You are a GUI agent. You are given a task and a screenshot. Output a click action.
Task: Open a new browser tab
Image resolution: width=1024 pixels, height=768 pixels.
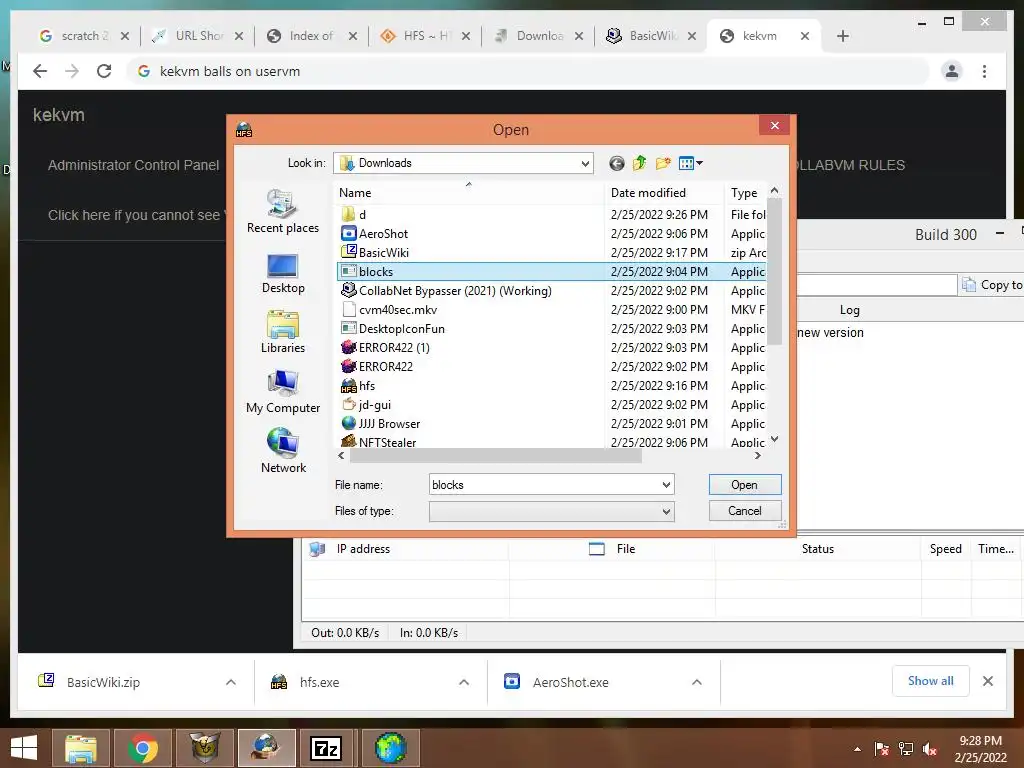pyautogui.click(x=842, y=36)
